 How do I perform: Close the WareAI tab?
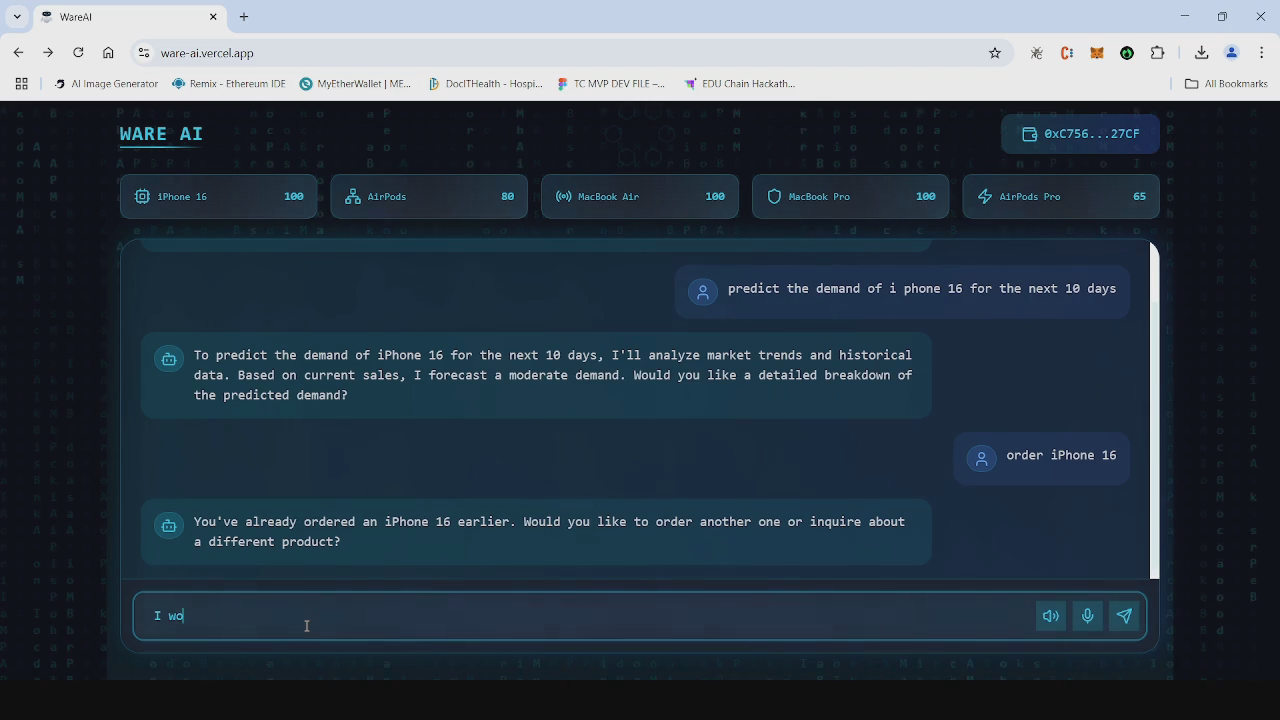point(213,17)
